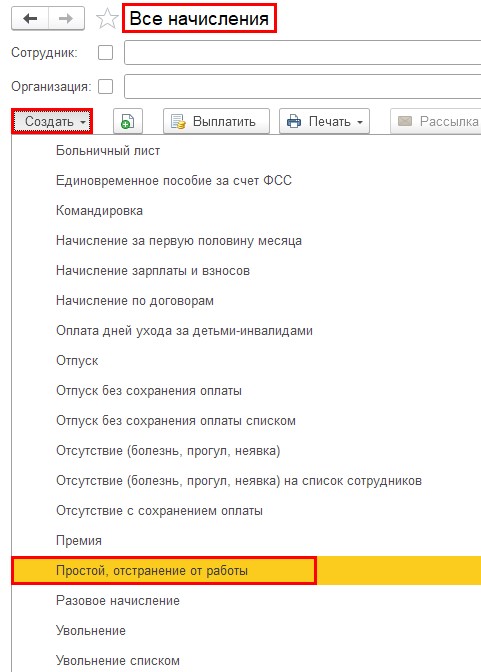
Task: Open the Печать dropdown arrow
Action: click(360, 122)
